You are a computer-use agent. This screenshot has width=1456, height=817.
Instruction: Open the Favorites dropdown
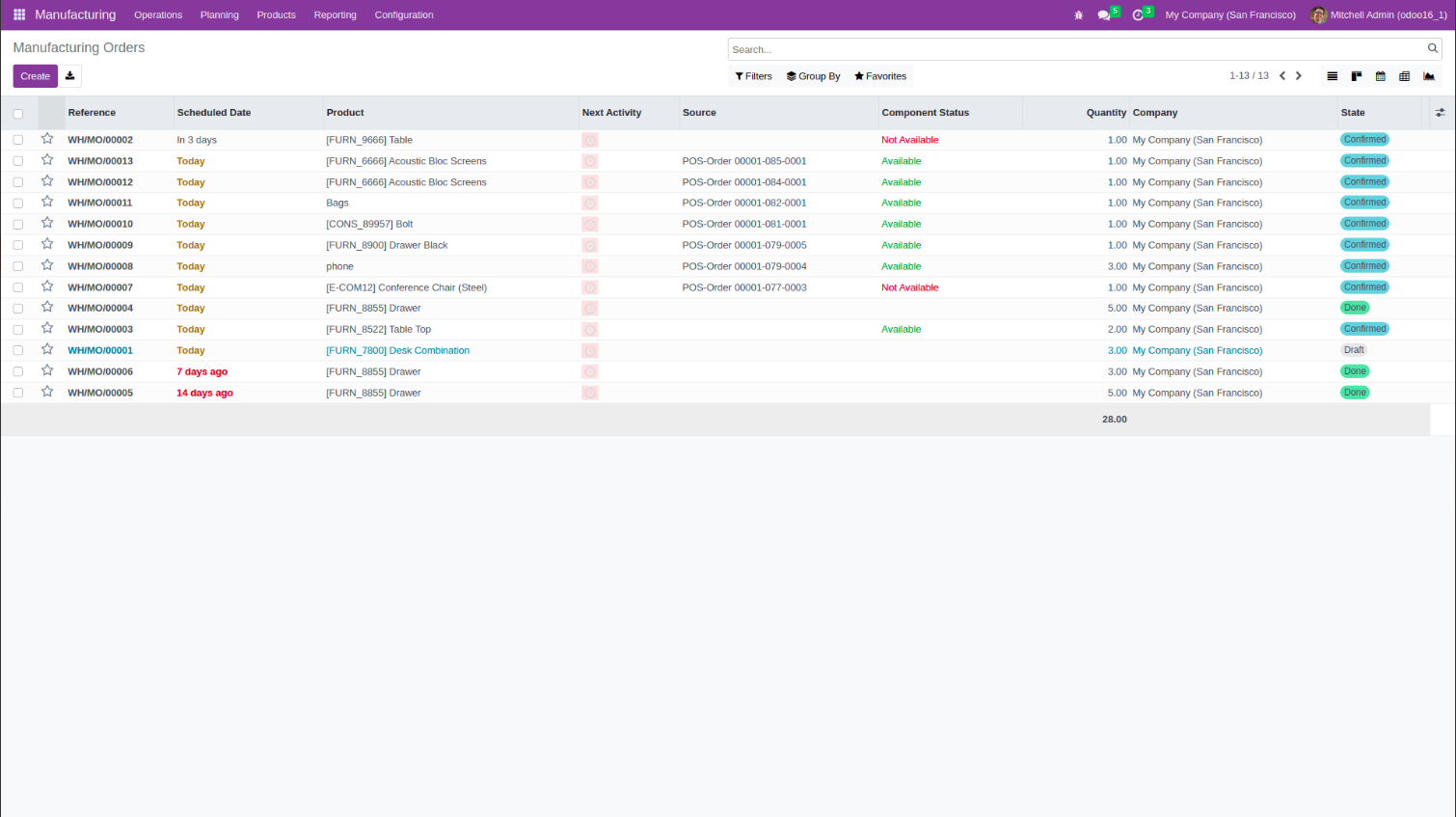880,76
